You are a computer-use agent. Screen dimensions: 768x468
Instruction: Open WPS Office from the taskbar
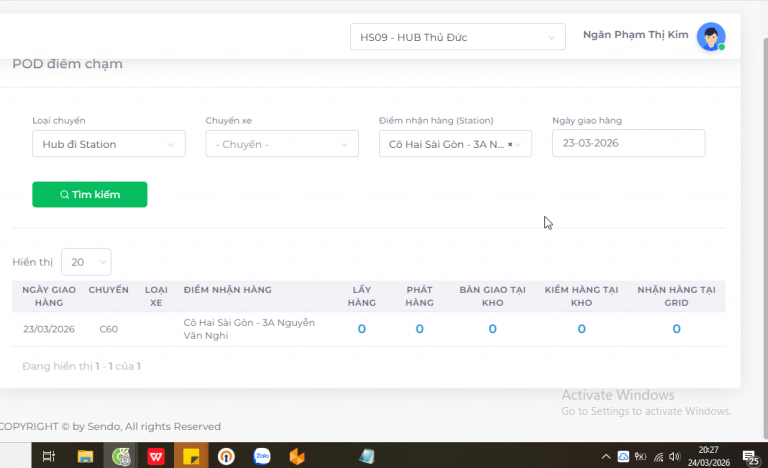pos(156,456)
